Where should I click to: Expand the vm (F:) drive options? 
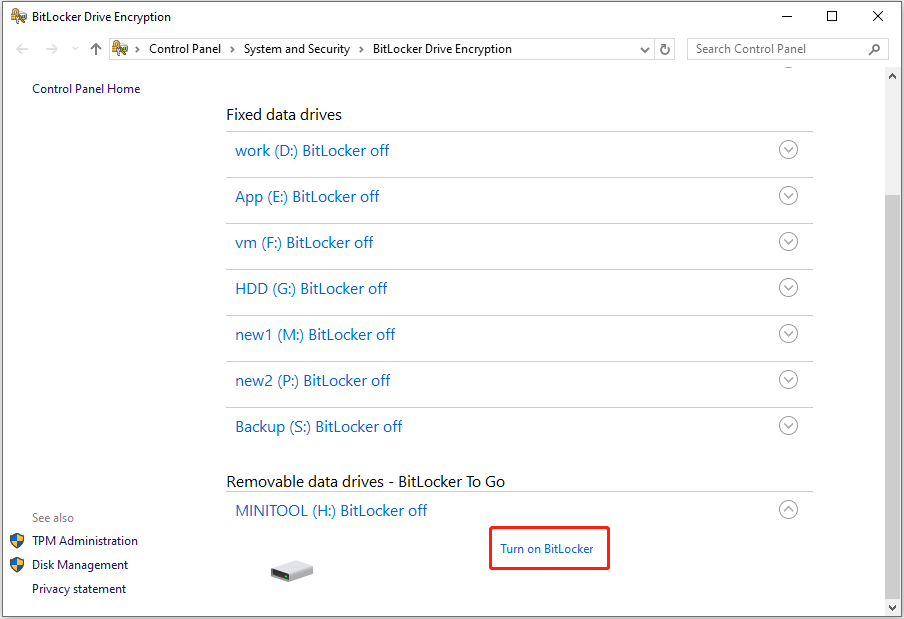click(x=788, y=242)
